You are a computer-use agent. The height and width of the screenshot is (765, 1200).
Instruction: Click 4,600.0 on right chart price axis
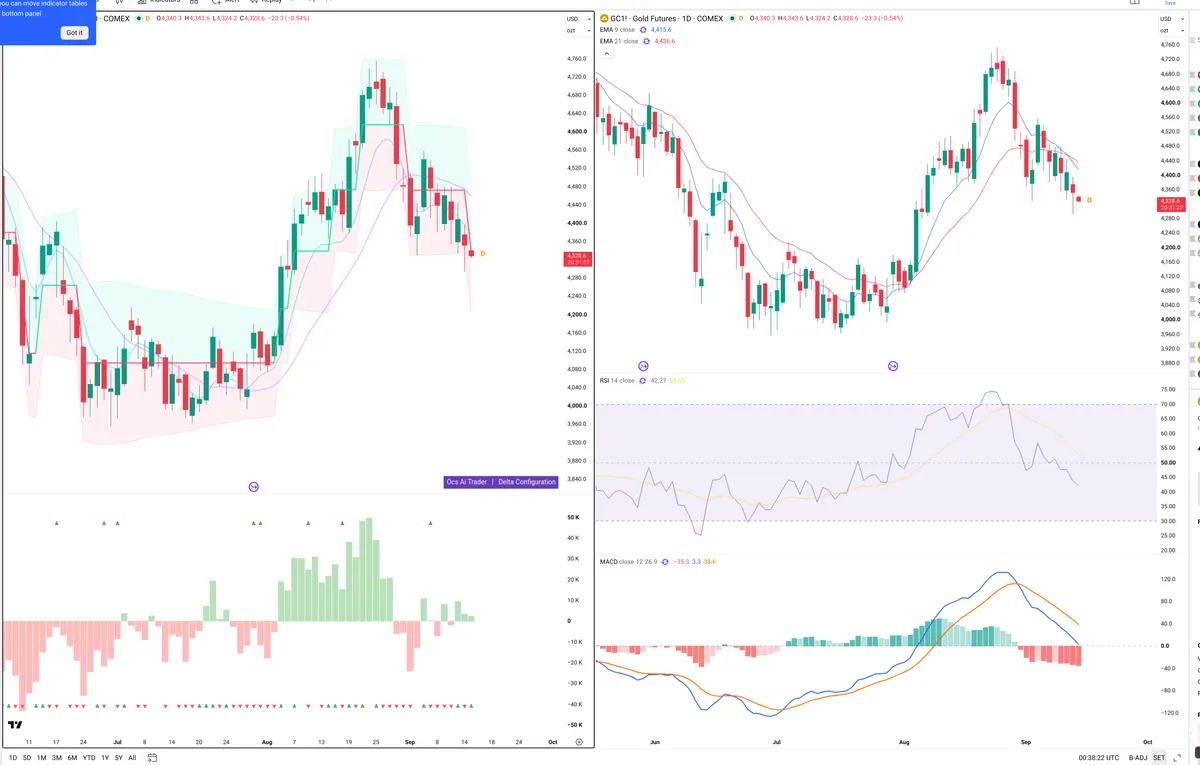(1171, 103)
